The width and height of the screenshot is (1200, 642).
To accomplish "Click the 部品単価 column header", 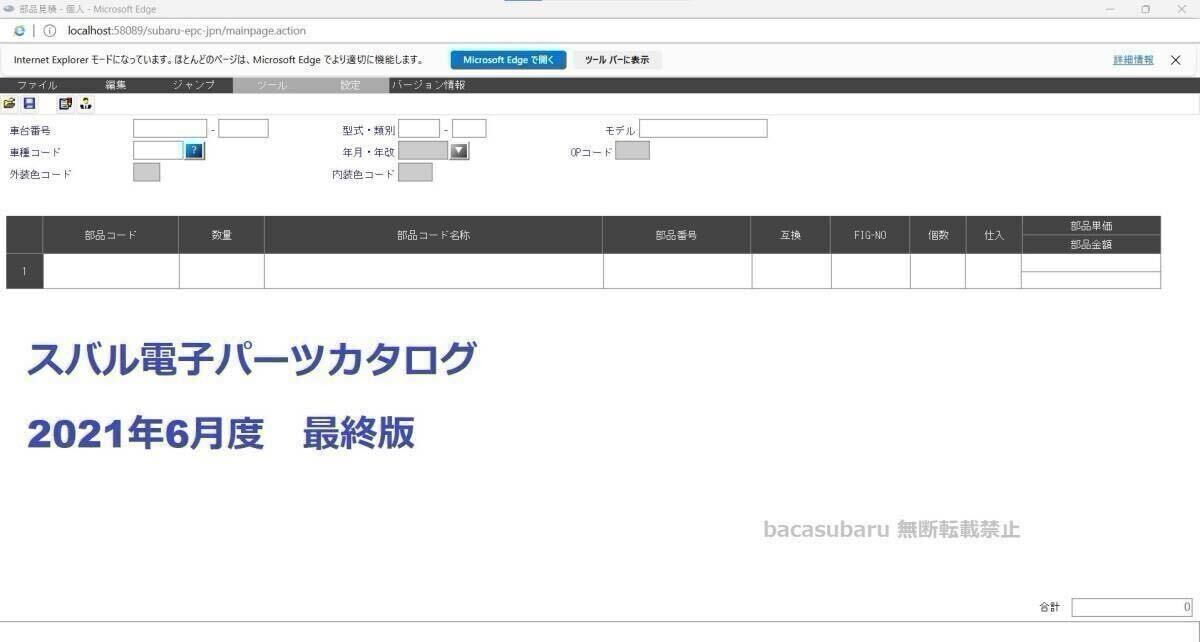I will click(x=1091, y=226).
